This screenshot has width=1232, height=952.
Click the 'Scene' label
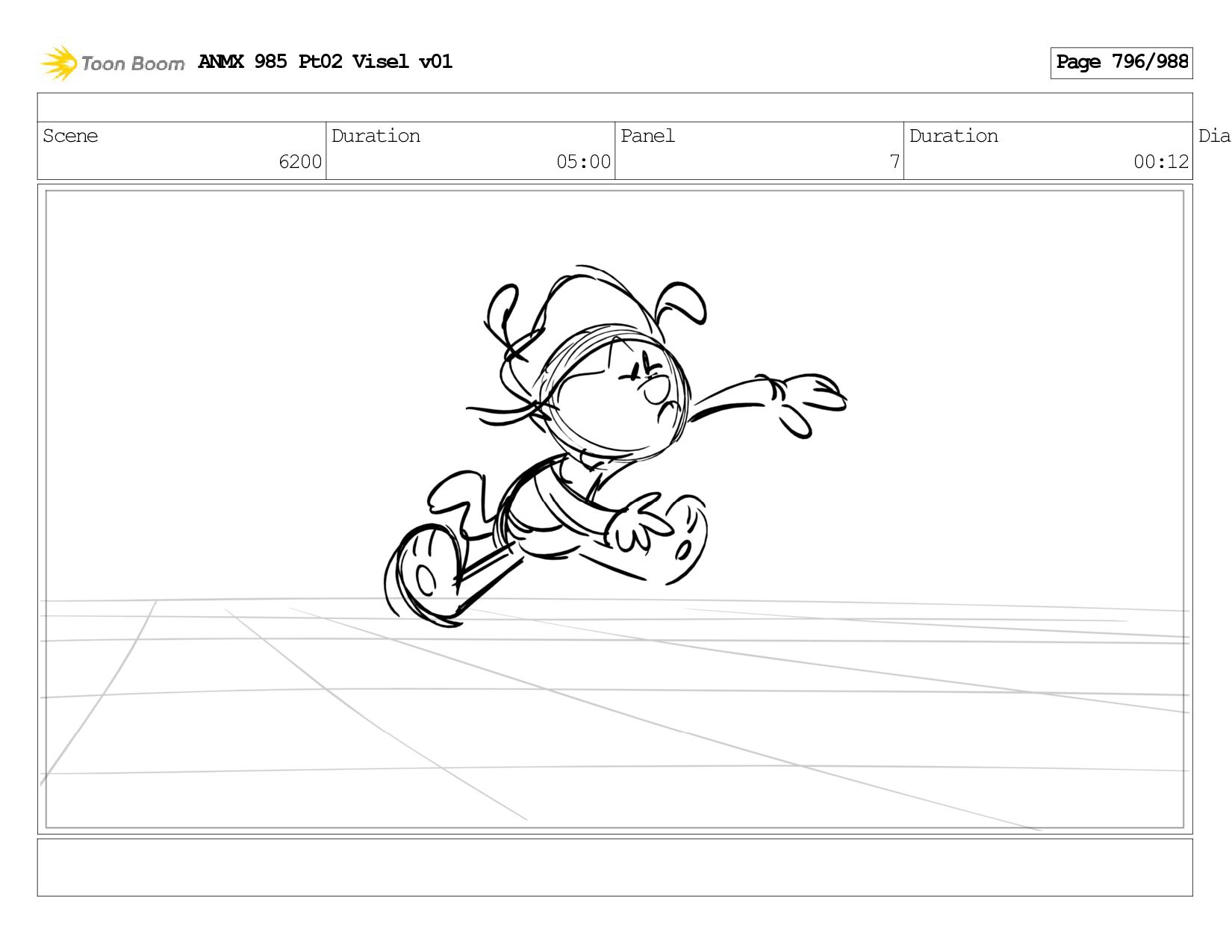70,136
